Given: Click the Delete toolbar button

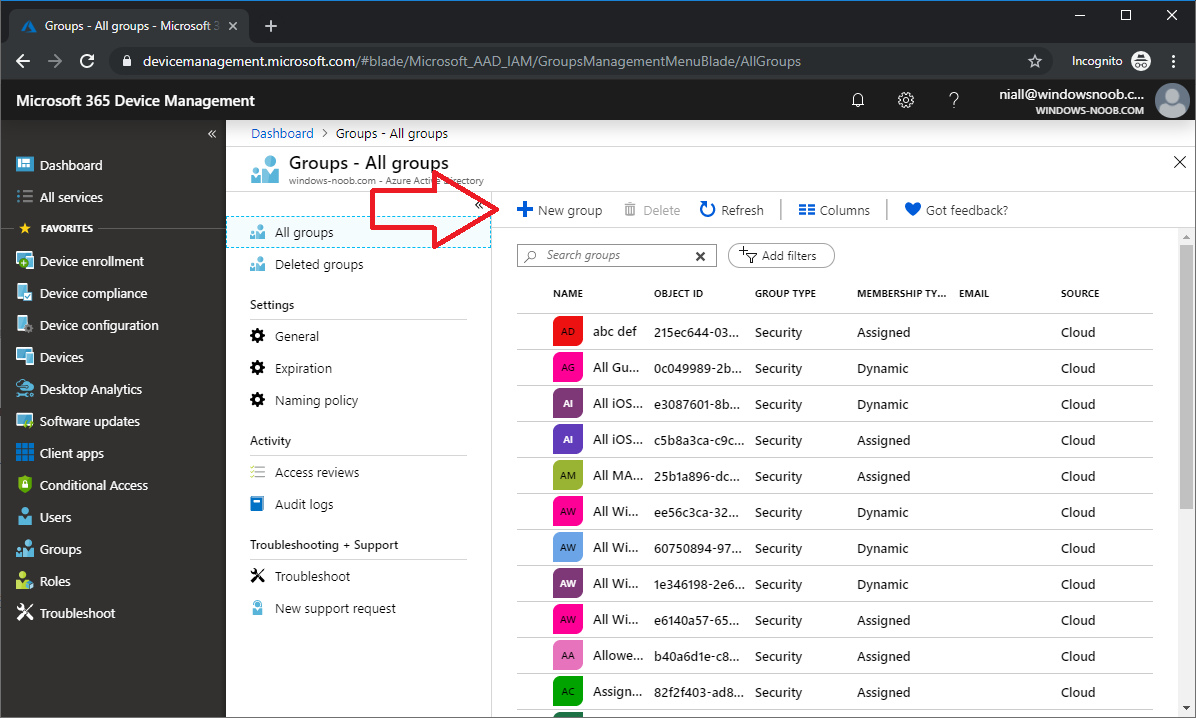Looking at the screenshot, I should (651, 210).
